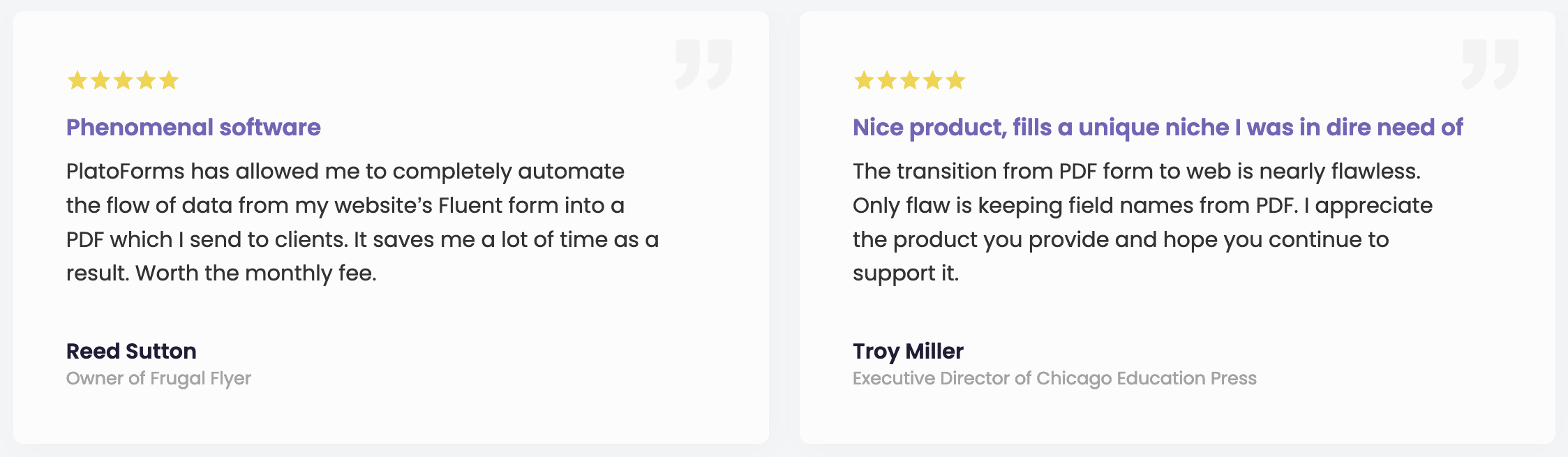Click the second star in Reed Sutton's rating

(x=100, y=81)
